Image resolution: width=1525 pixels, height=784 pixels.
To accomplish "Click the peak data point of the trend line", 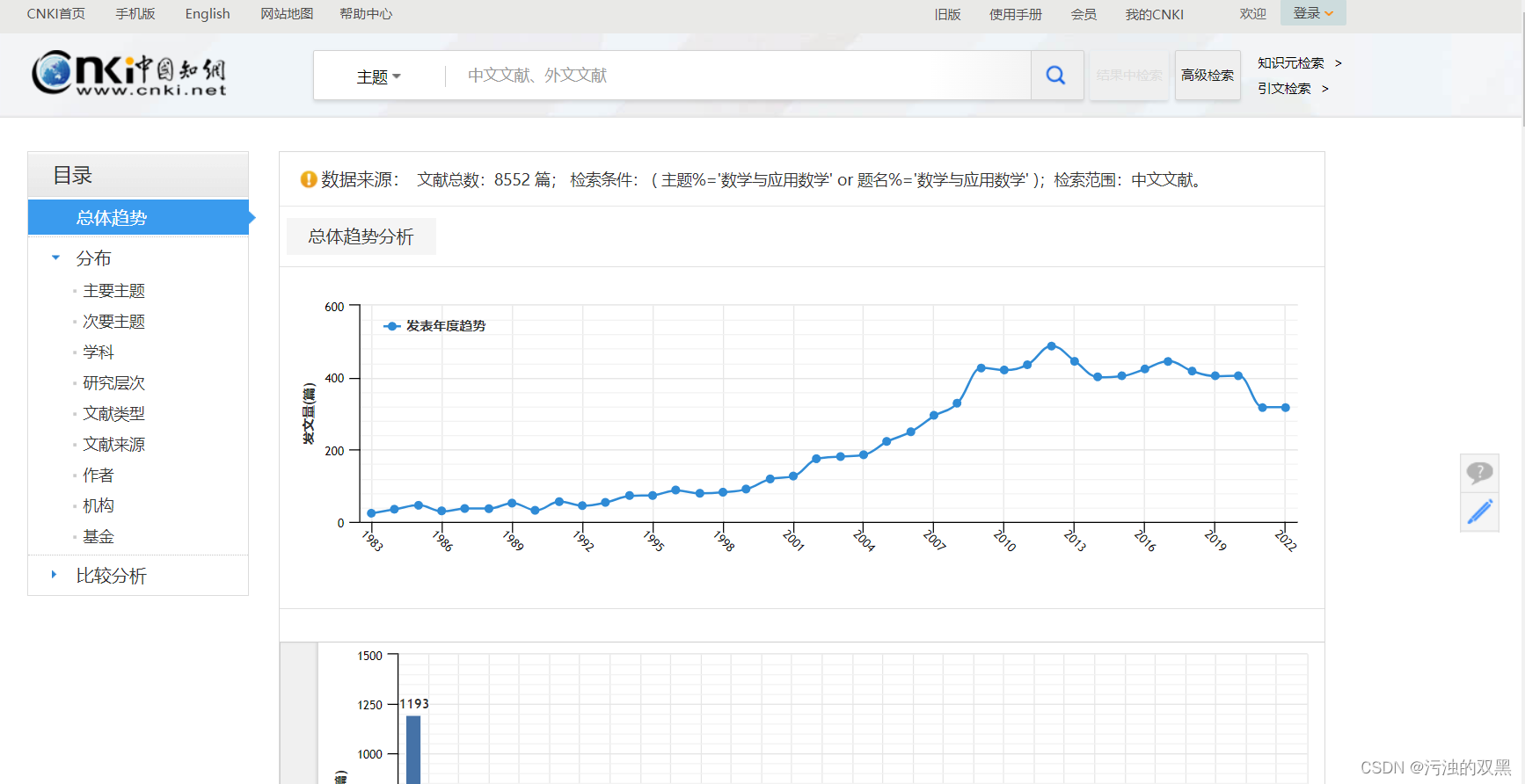I will (x=1051, y=346).
